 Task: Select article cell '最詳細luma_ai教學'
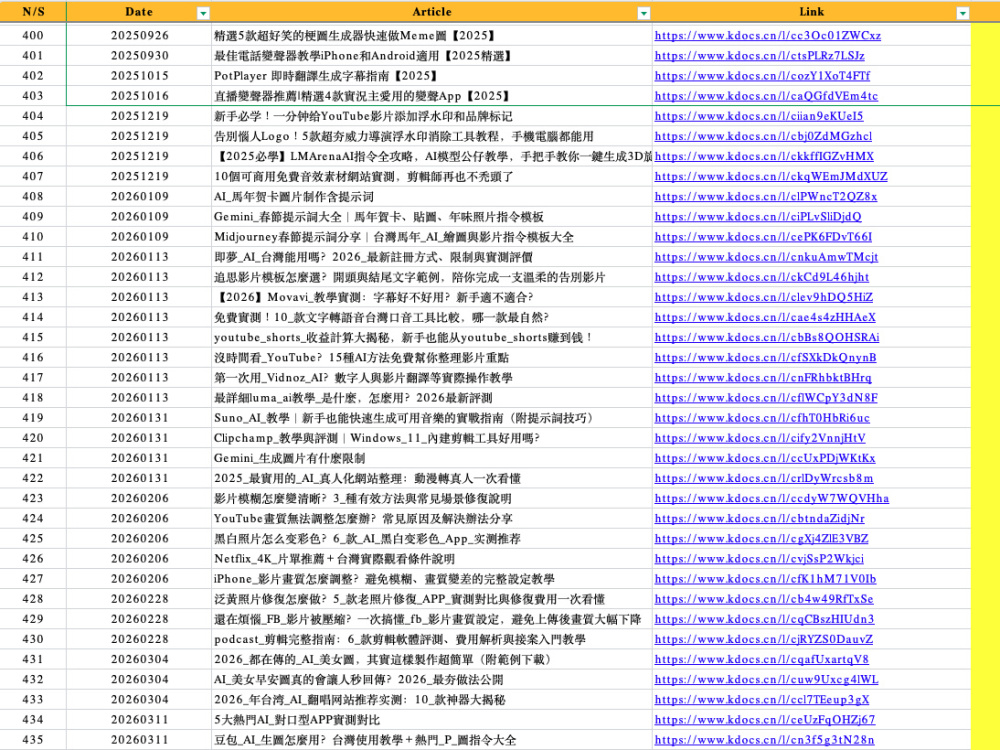pyautogui.click(x=432, y=398)
